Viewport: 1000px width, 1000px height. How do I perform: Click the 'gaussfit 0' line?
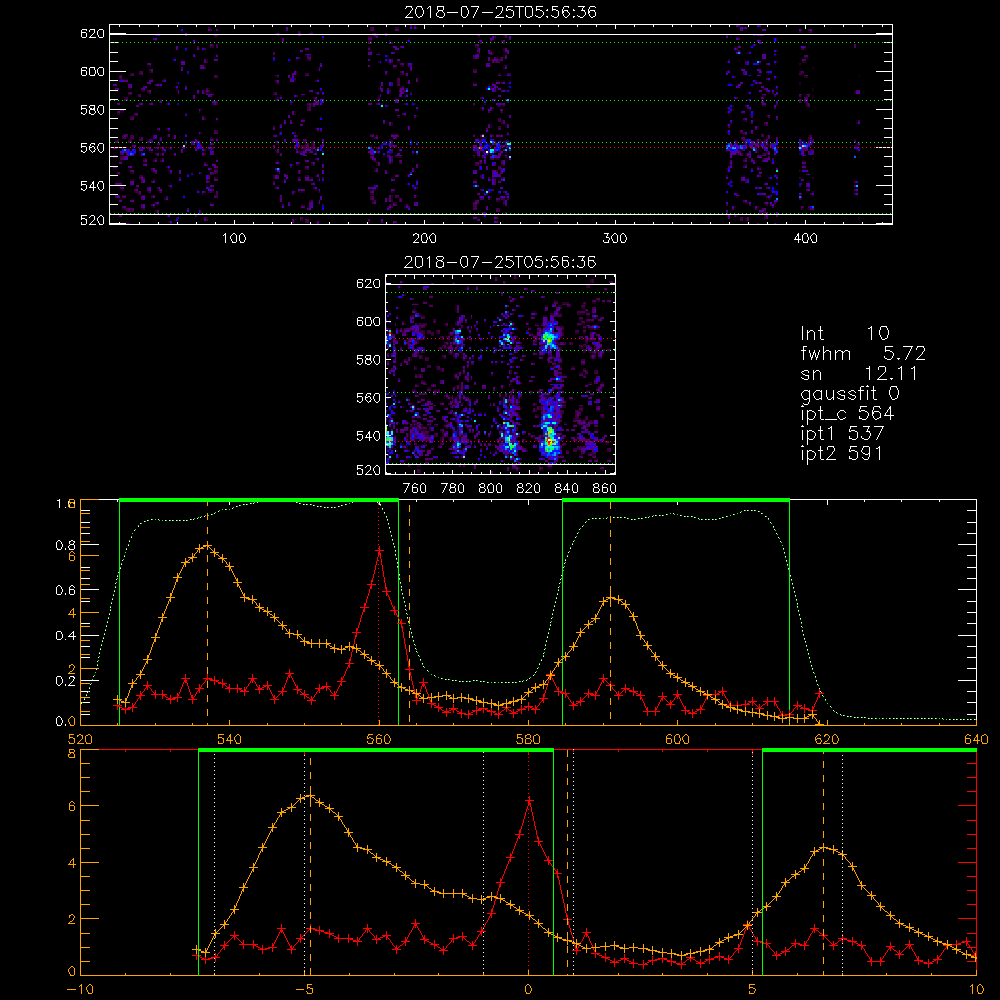(849, 393)
